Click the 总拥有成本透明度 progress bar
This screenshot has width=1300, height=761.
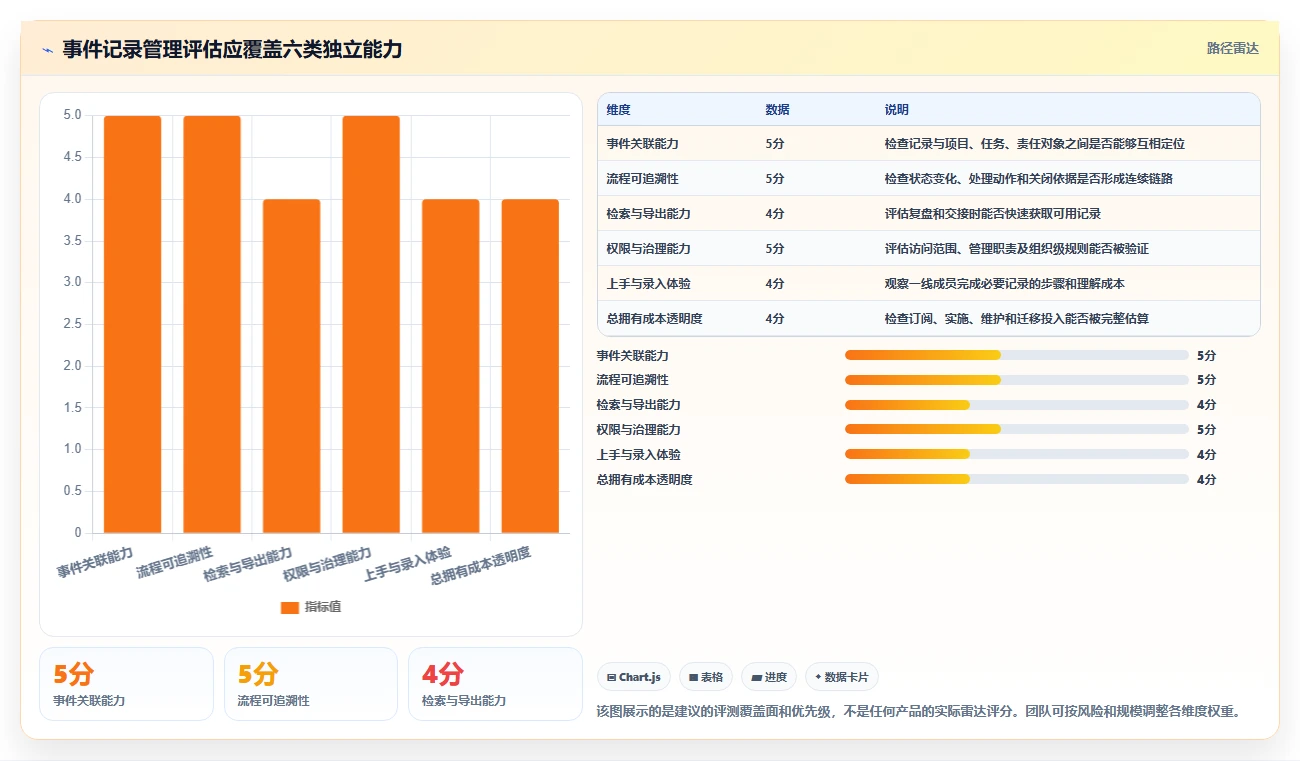(1016, 479)
